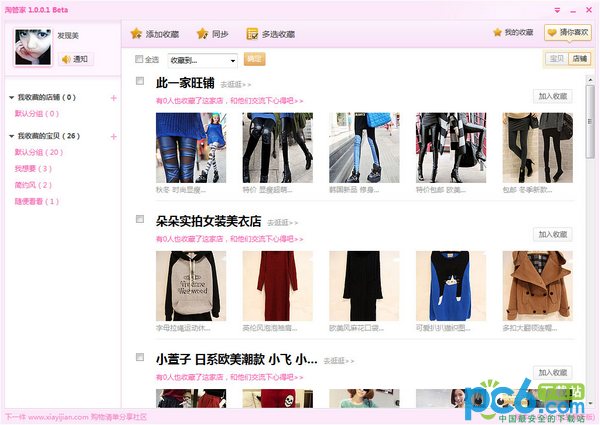This screenshot has height=425, width=600.
Task: Follow 去逛逛>> link beside 小萱子 shop
Action: point(339,361)
